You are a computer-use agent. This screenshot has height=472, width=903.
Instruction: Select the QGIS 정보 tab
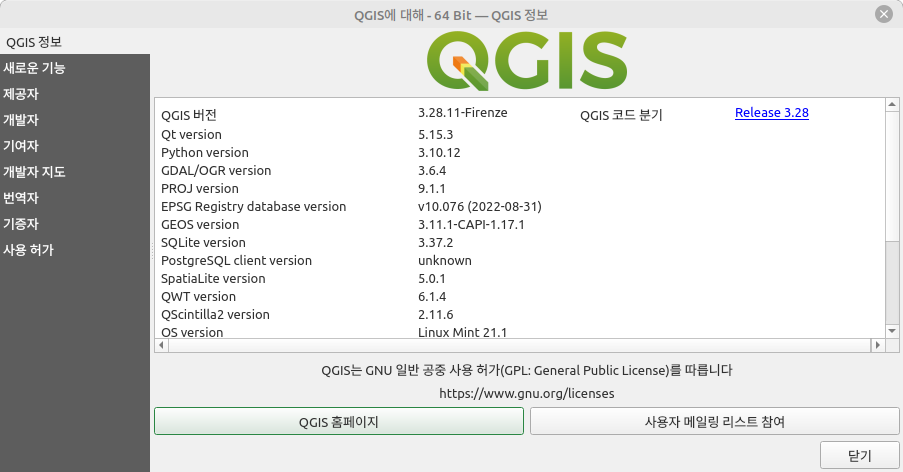(75, 42)
